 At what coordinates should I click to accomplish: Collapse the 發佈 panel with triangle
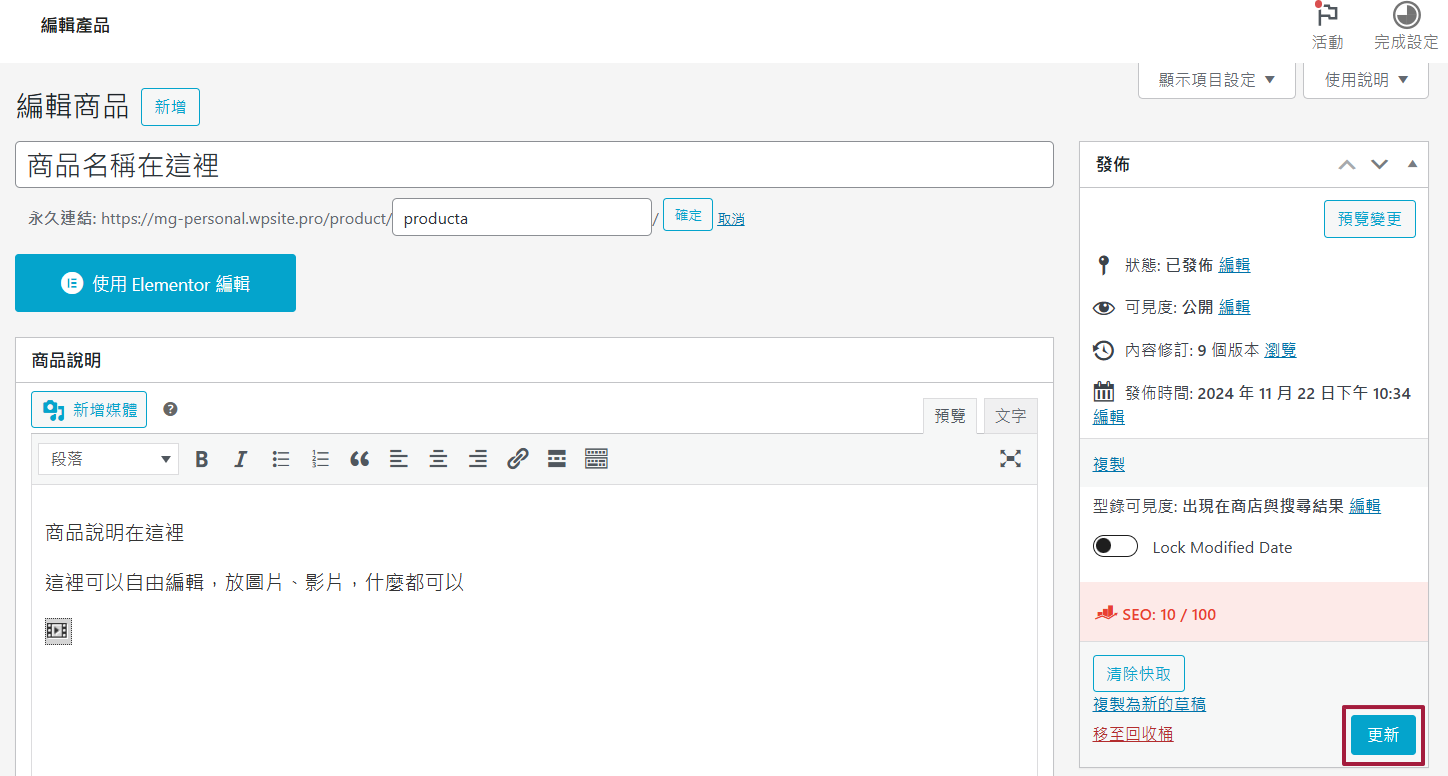1412,164
